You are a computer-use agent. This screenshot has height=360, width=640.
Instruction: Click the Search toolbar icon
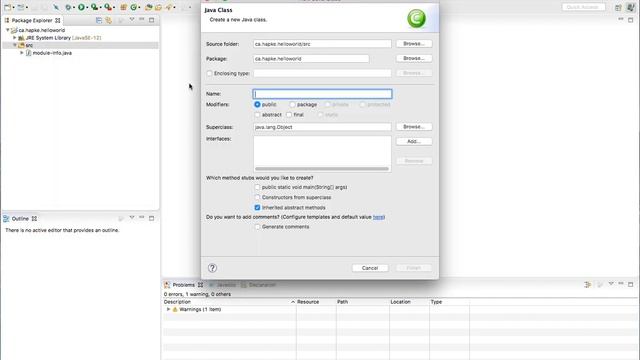tap(169, 7)
